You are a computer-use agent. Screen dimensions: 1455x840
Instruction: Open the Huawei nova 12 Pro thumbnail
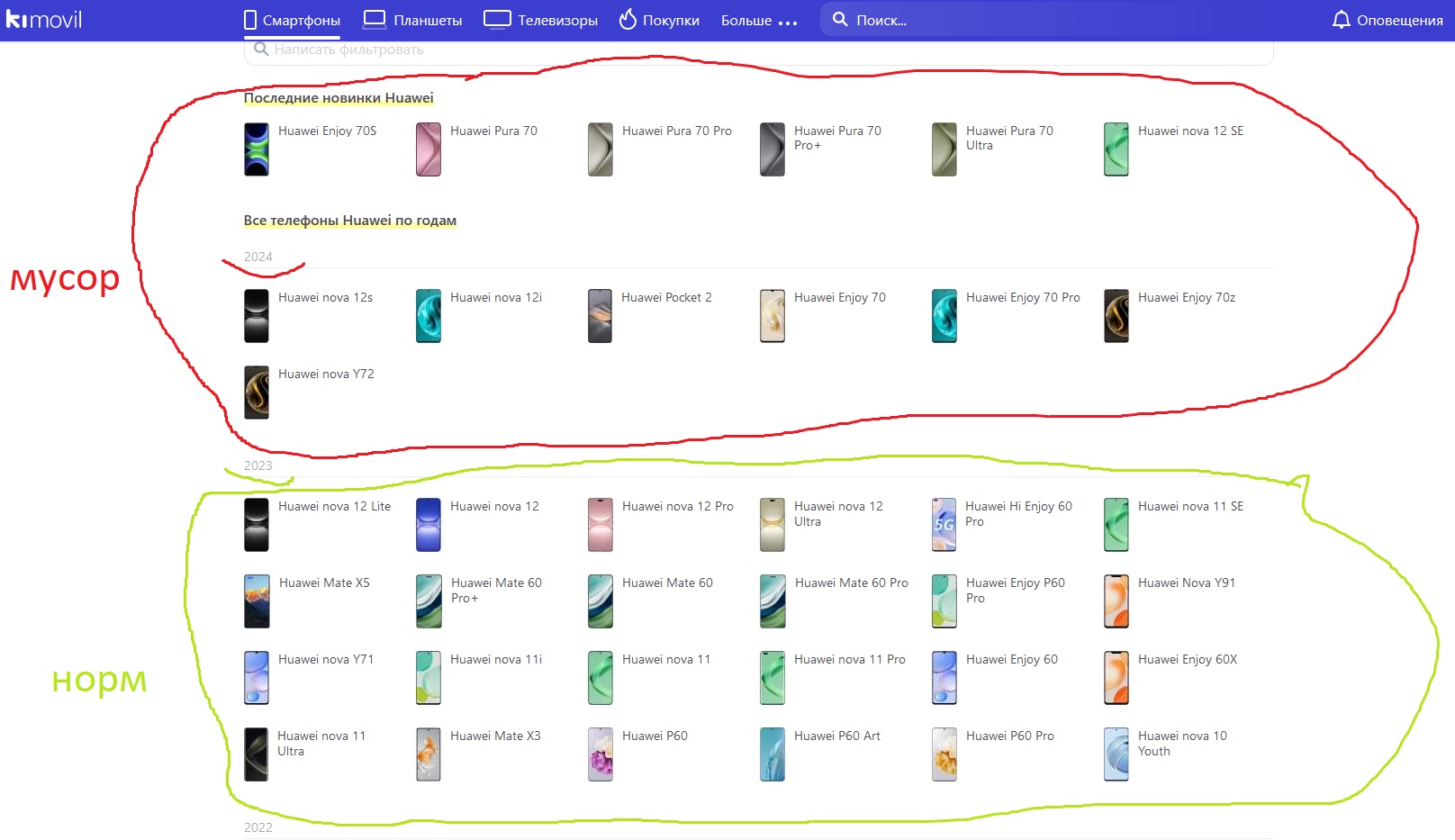point(601,525)
